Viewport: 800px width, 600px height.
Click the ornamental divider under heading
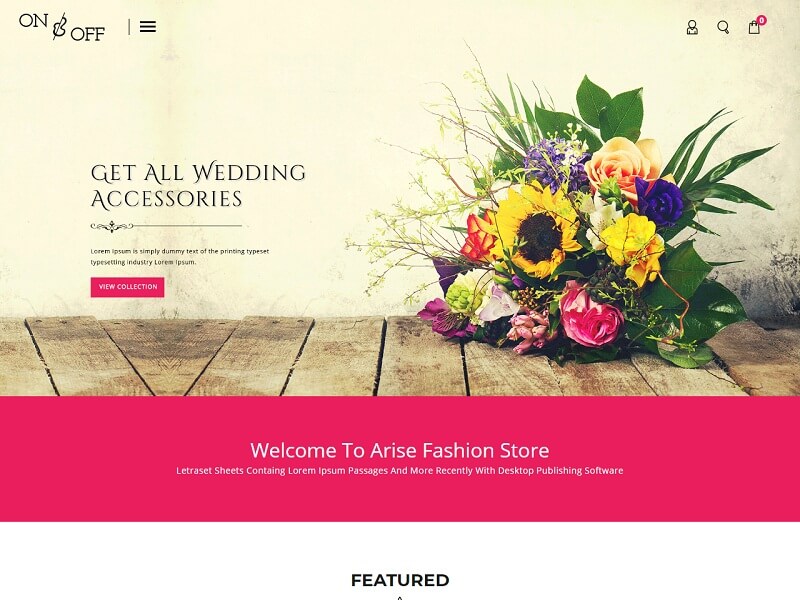pos(166,226)
